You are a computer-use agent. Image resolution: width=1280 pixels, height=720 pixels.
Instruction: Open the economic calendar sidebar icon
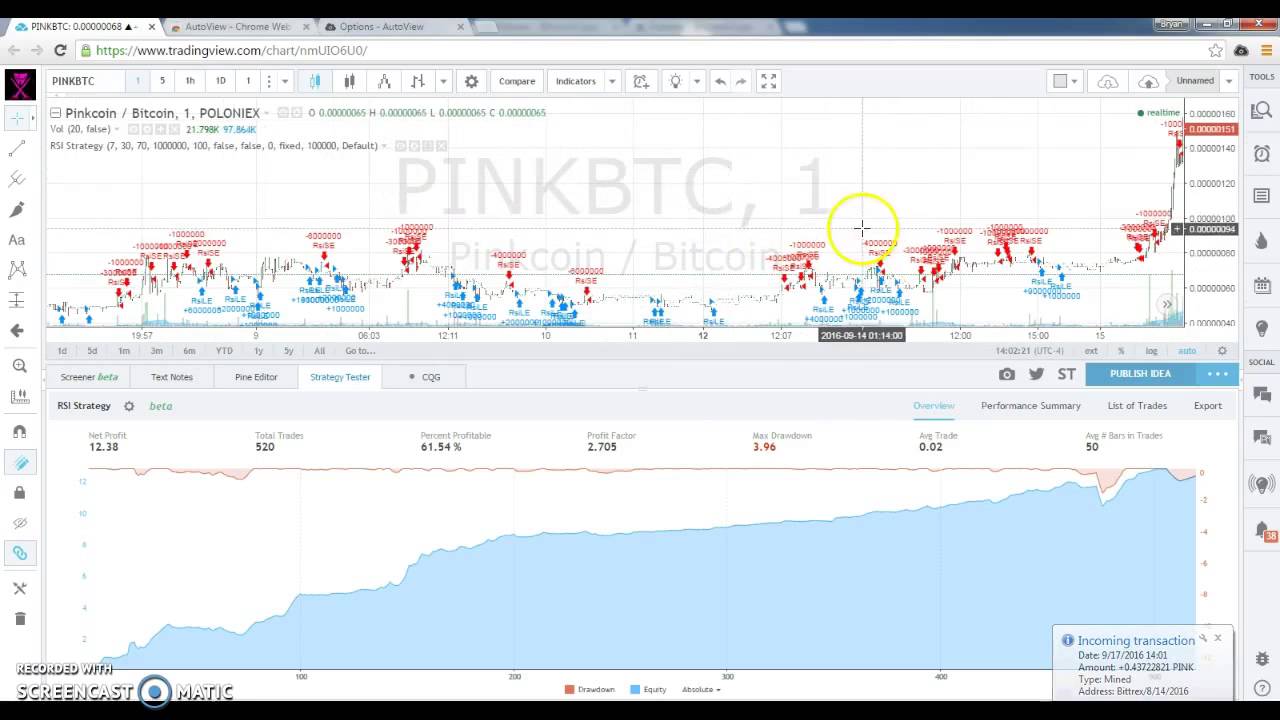pyautogui.click(x=1262, y=286)
